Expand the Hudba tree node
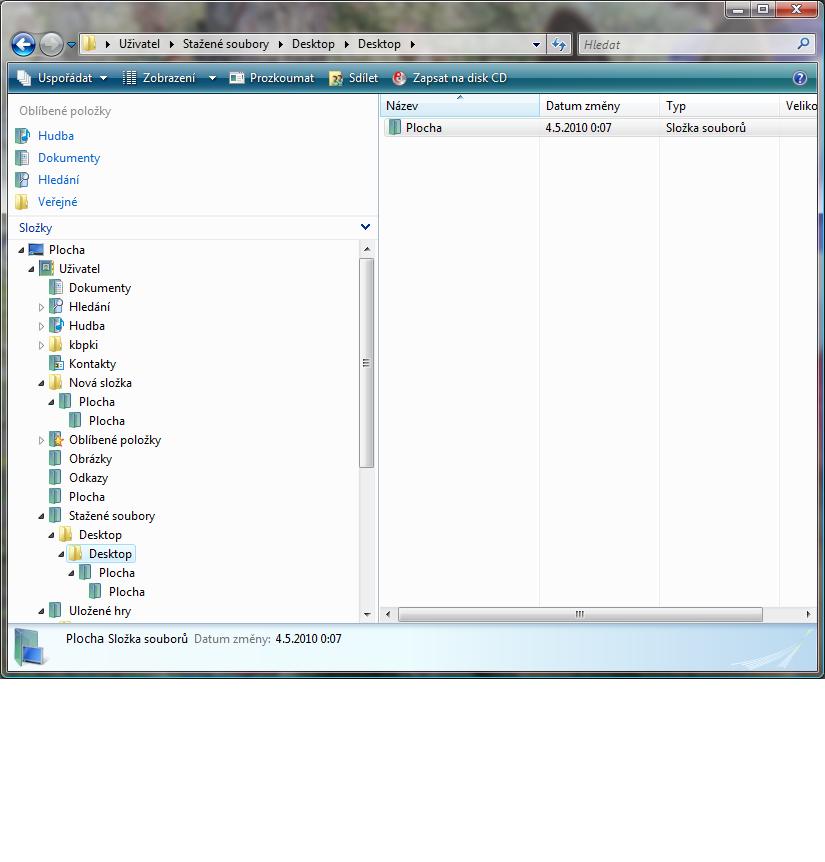The height and width of the screenshot is (862, 825). pos(41,327)
